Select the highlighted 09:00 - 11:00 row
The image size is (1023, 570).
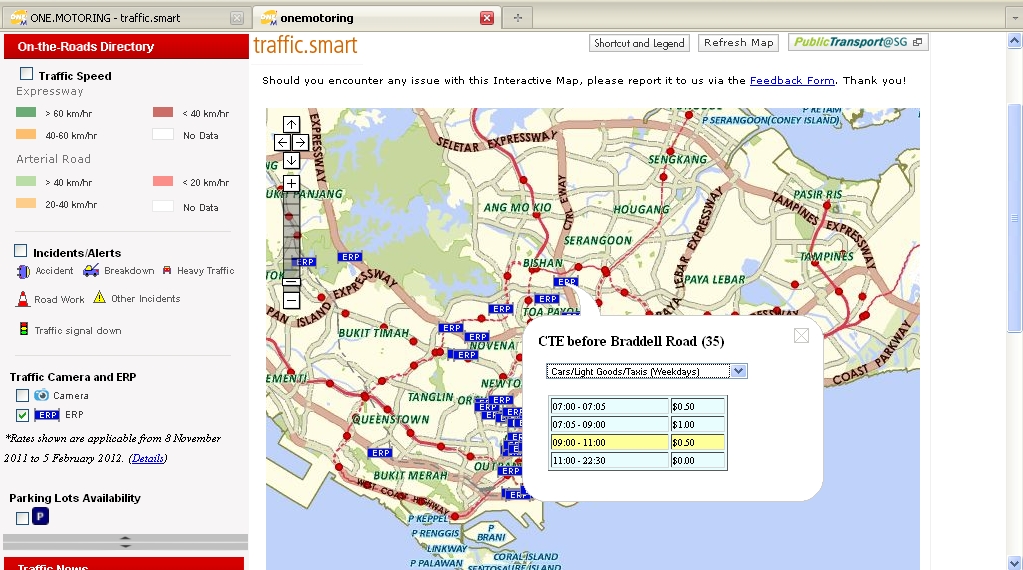tap(637, 442)
